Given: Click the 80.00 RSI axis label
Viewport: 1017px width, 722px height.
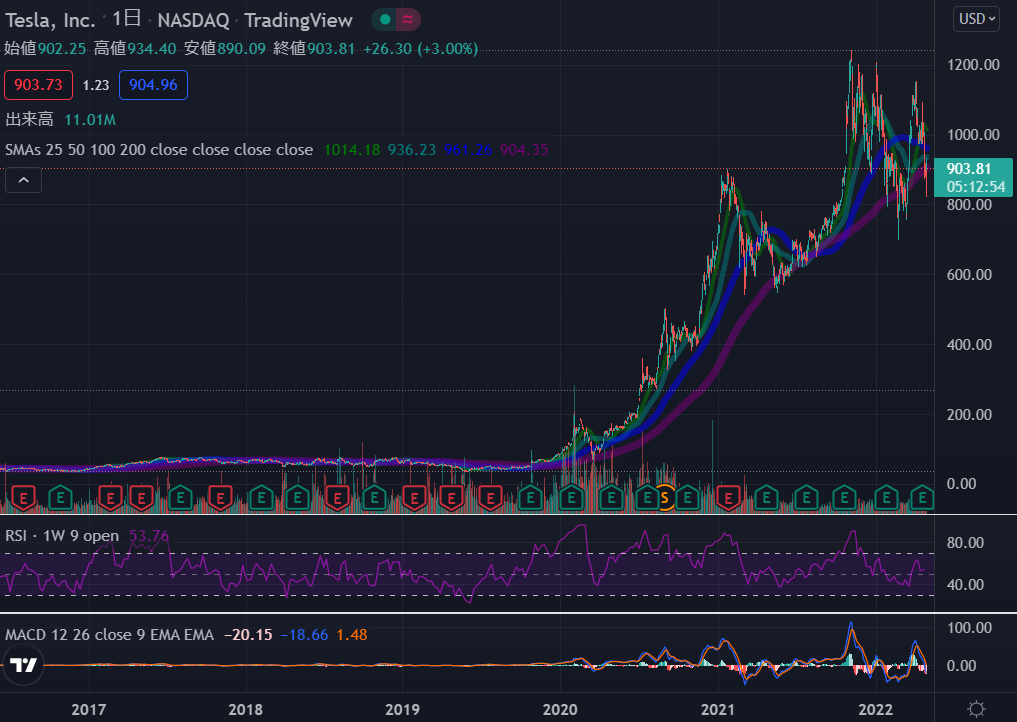Looking at the screenshot, I should (965, 543).
